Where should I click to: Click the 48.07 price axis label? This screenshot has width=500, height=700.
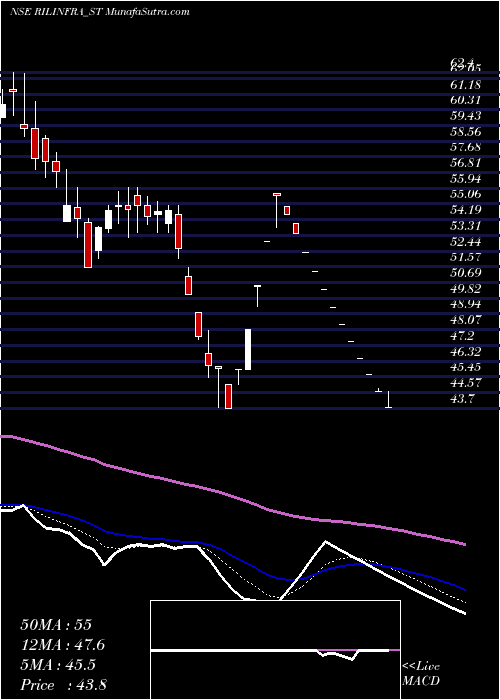coord(466,320)
